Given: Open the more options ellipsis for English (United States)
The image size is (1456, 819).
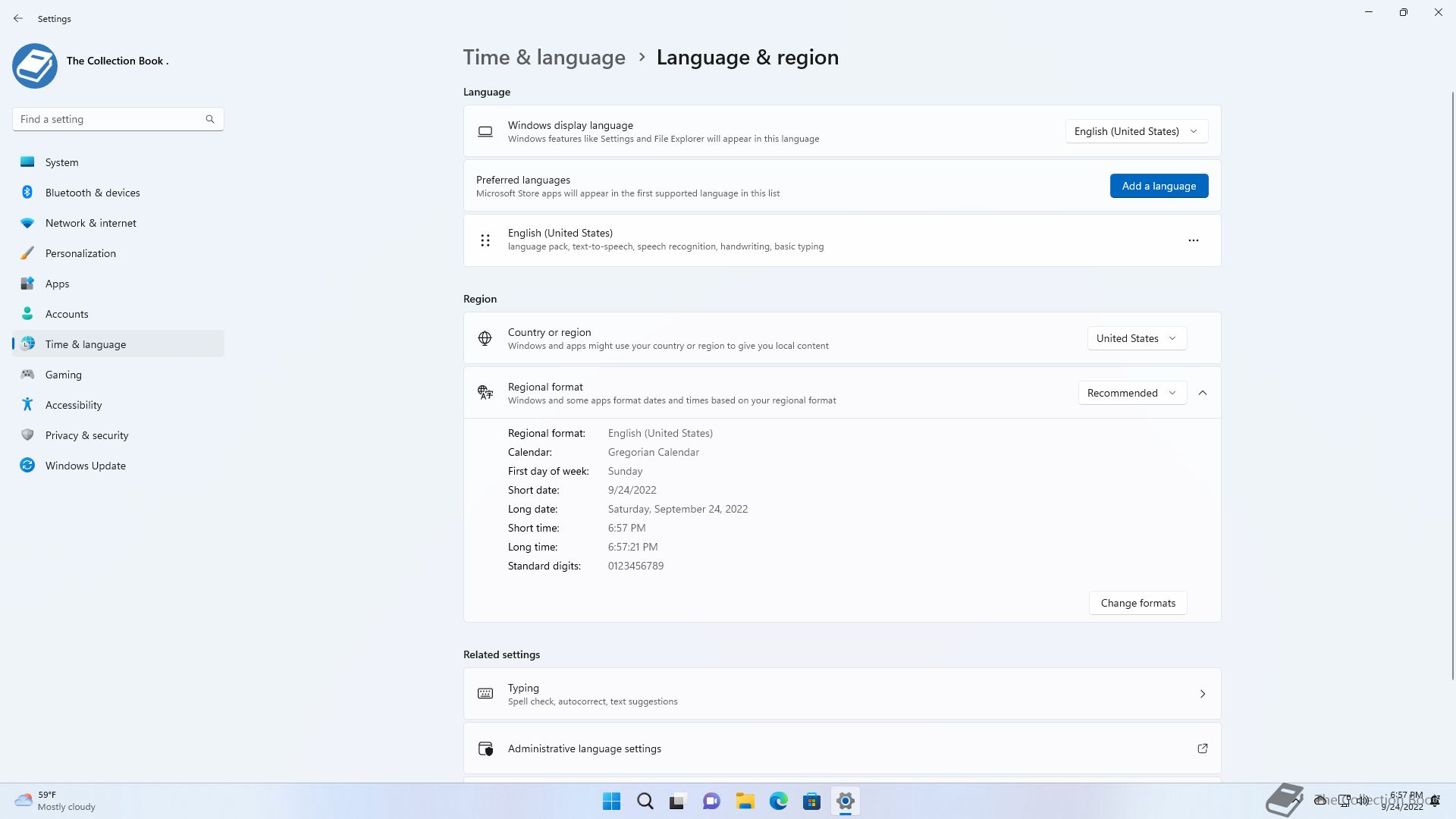Looking at the screenshot, I should tap(1193, 240).
